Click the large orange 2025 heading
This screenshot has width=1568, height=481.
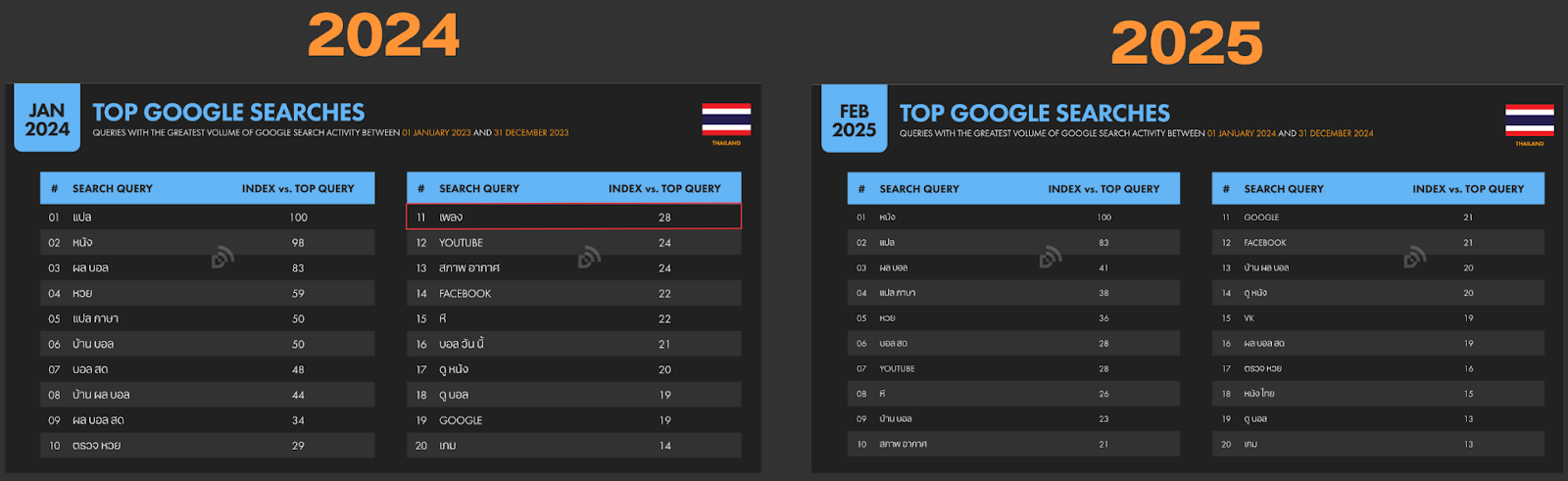tap(1187, 43)
